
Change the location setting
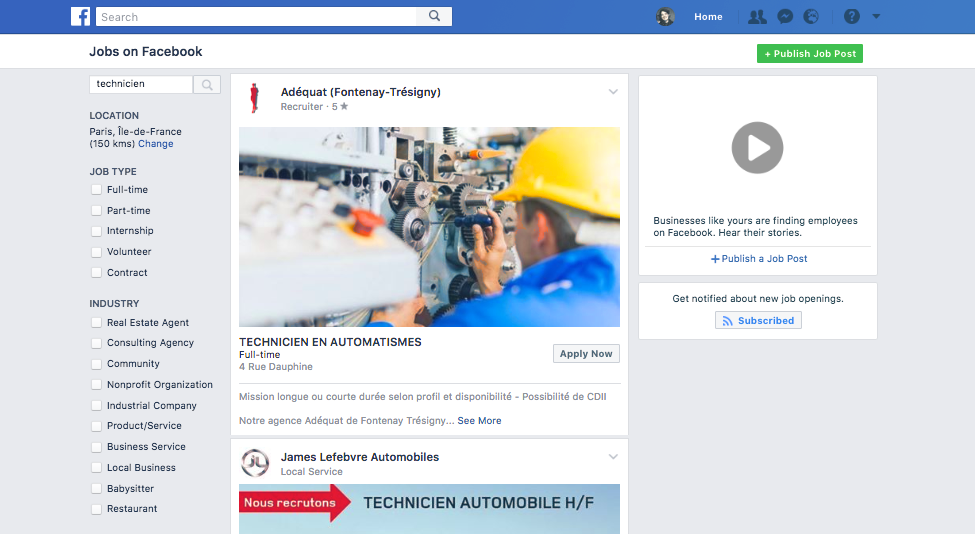pyautogui.click(x=155, y=144)
